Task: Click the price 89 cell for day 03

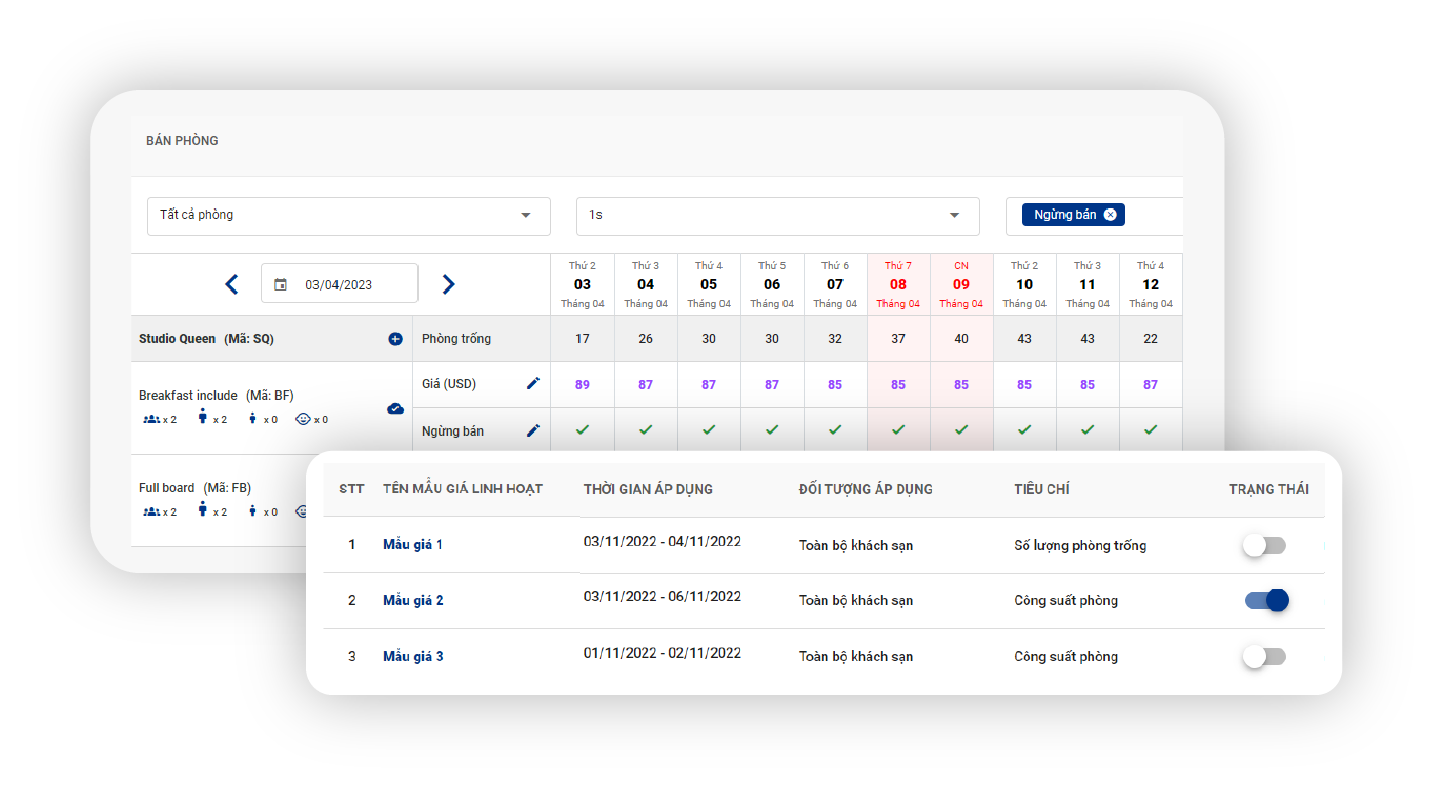Action: (x=582, y=384)
